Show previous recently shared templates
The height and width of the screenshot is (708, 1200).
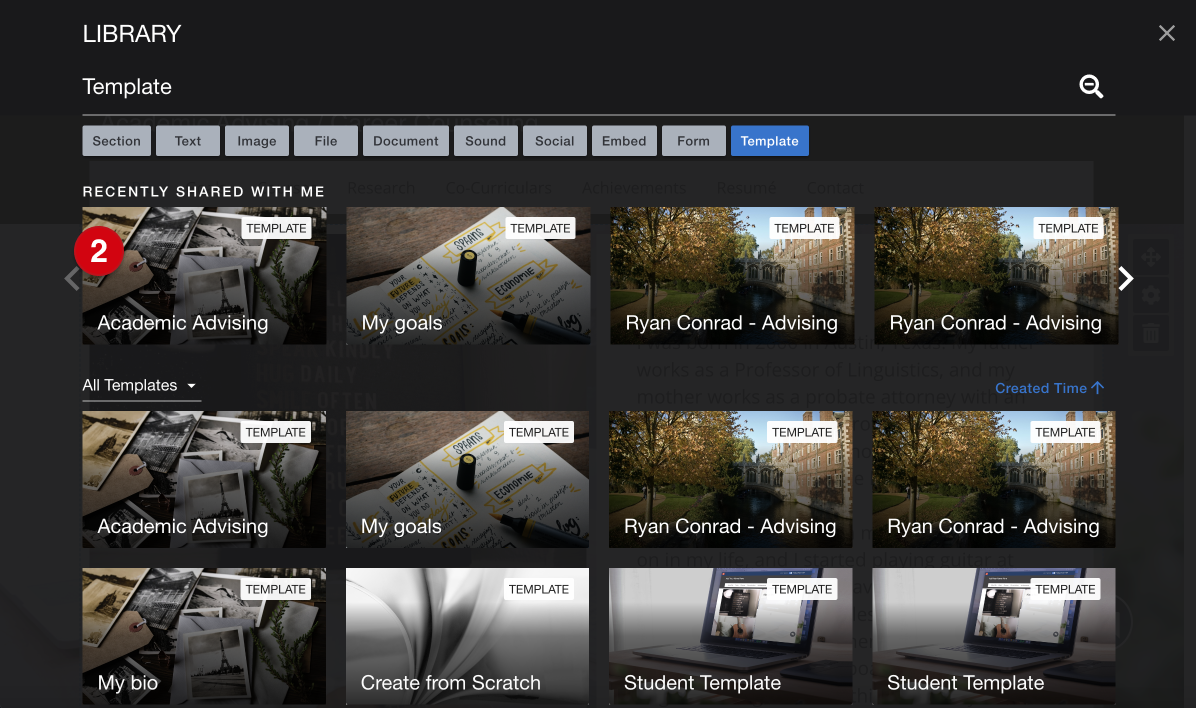click(x=71, y=279)
